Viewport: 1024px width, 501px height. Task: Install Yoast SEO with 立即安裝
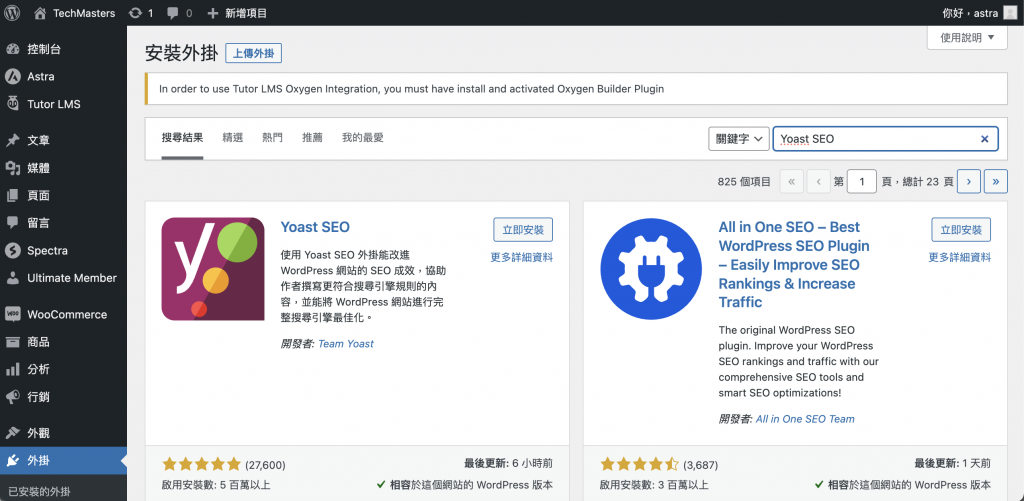coord(523,230)
